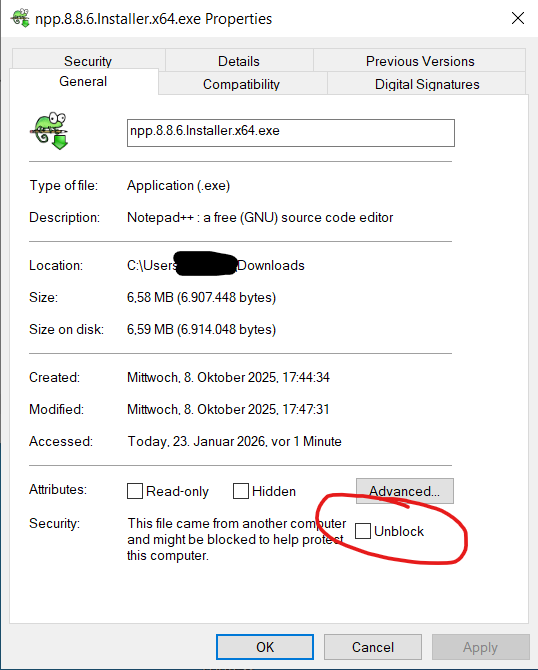Click the 'Attributes:' label
The width and height of the screenshot is (538, 670).
point(58,489)
